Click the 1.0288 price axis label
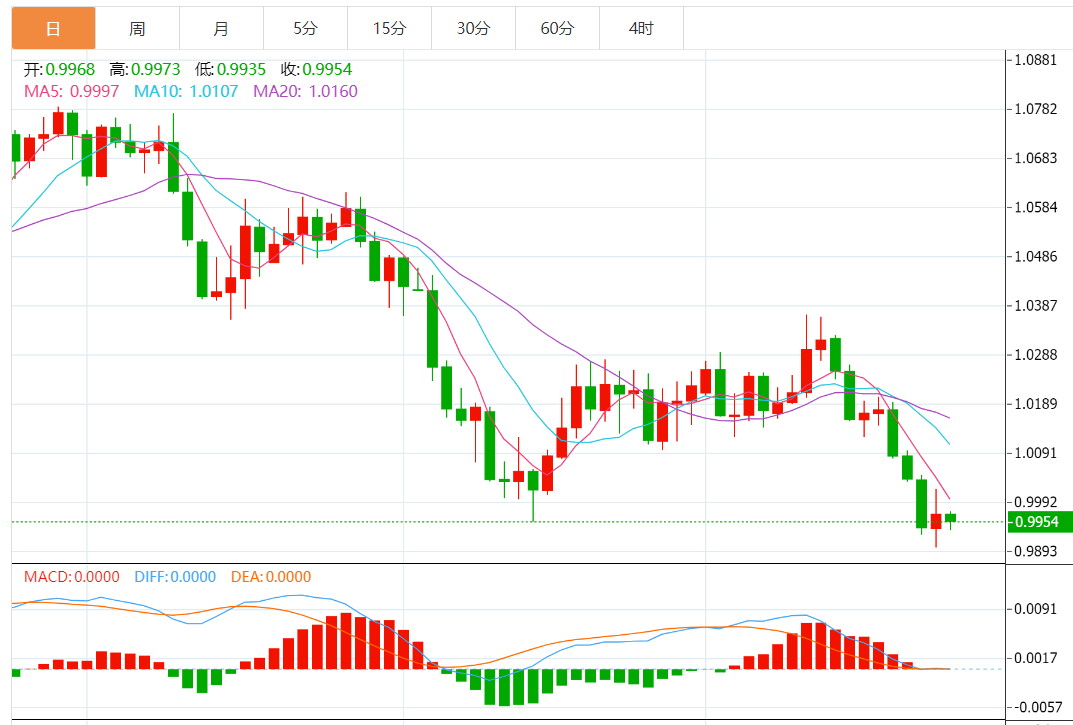Viewport: 1073px width, 725px height. 1035,355
